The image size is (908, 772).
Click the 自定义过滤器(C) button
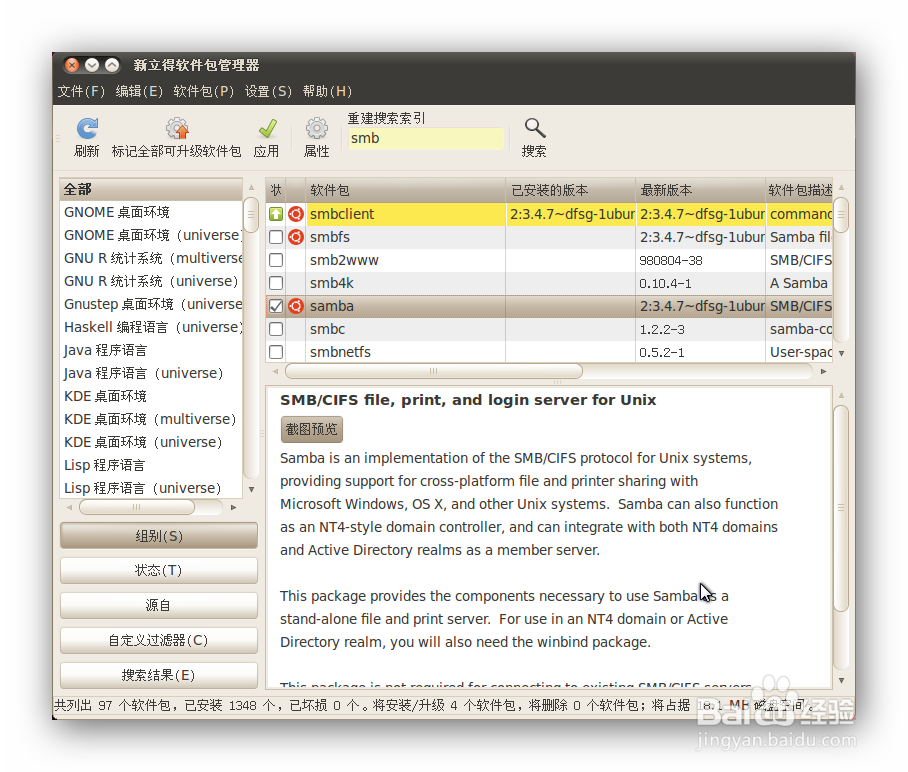coord(158,641)
